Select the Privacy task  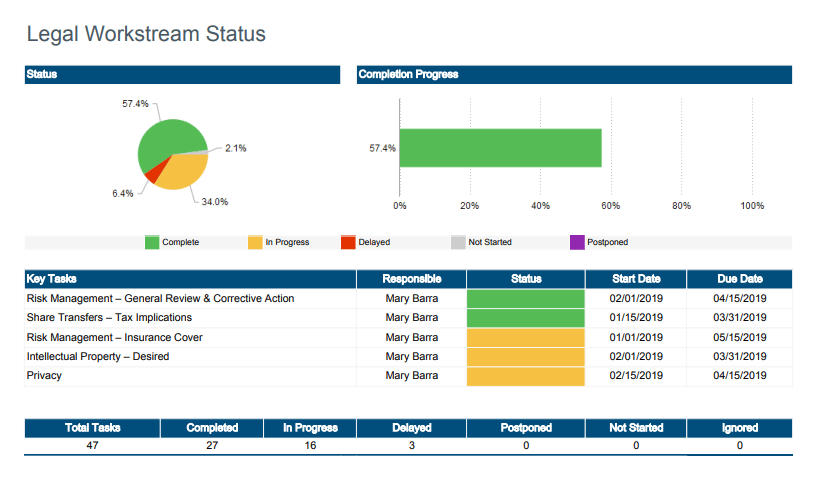point(44,376)
